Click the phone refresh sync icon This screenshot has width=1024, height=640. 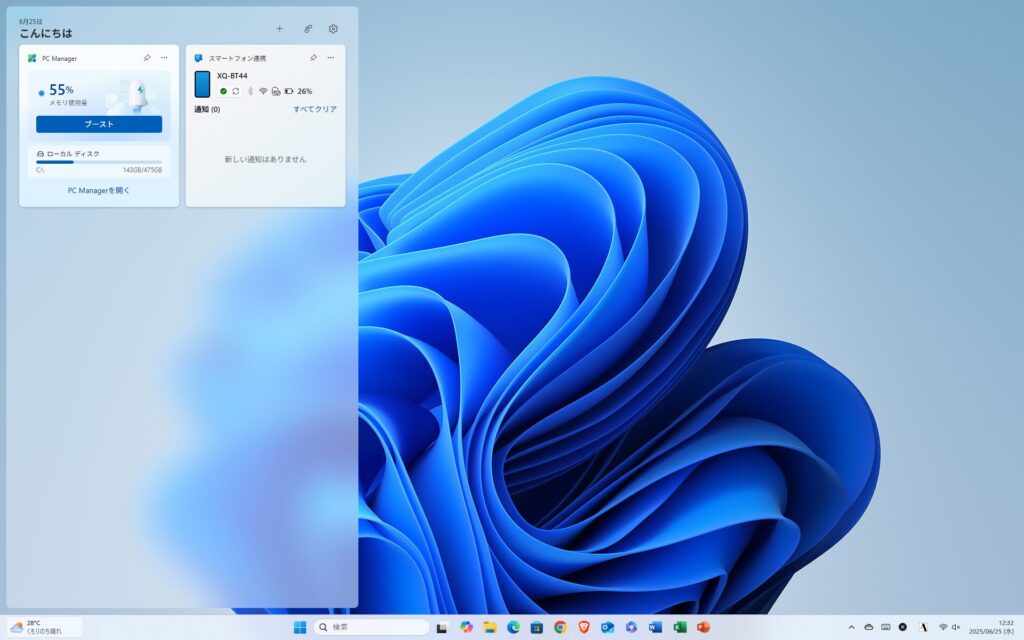236,91
